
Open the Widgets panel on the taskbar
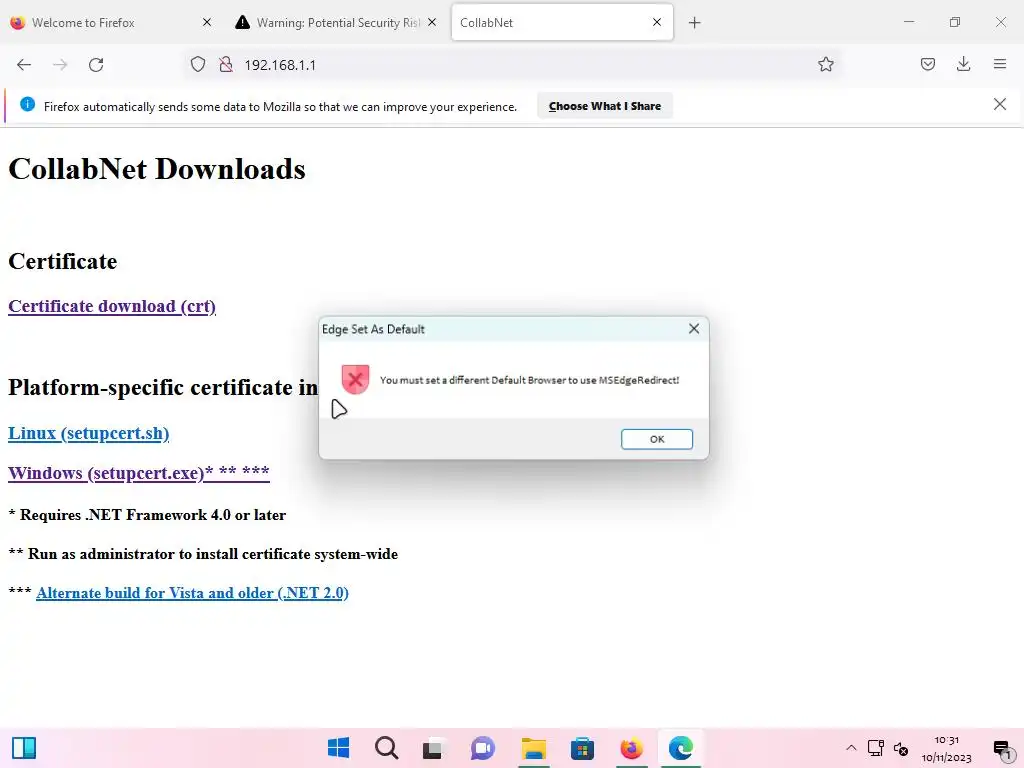click(x=24, y=748)
